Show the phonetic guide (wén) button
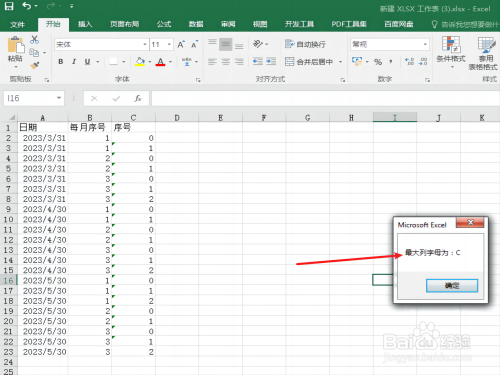The height and width of the screenshot is (375, 500). coord(187,62)
